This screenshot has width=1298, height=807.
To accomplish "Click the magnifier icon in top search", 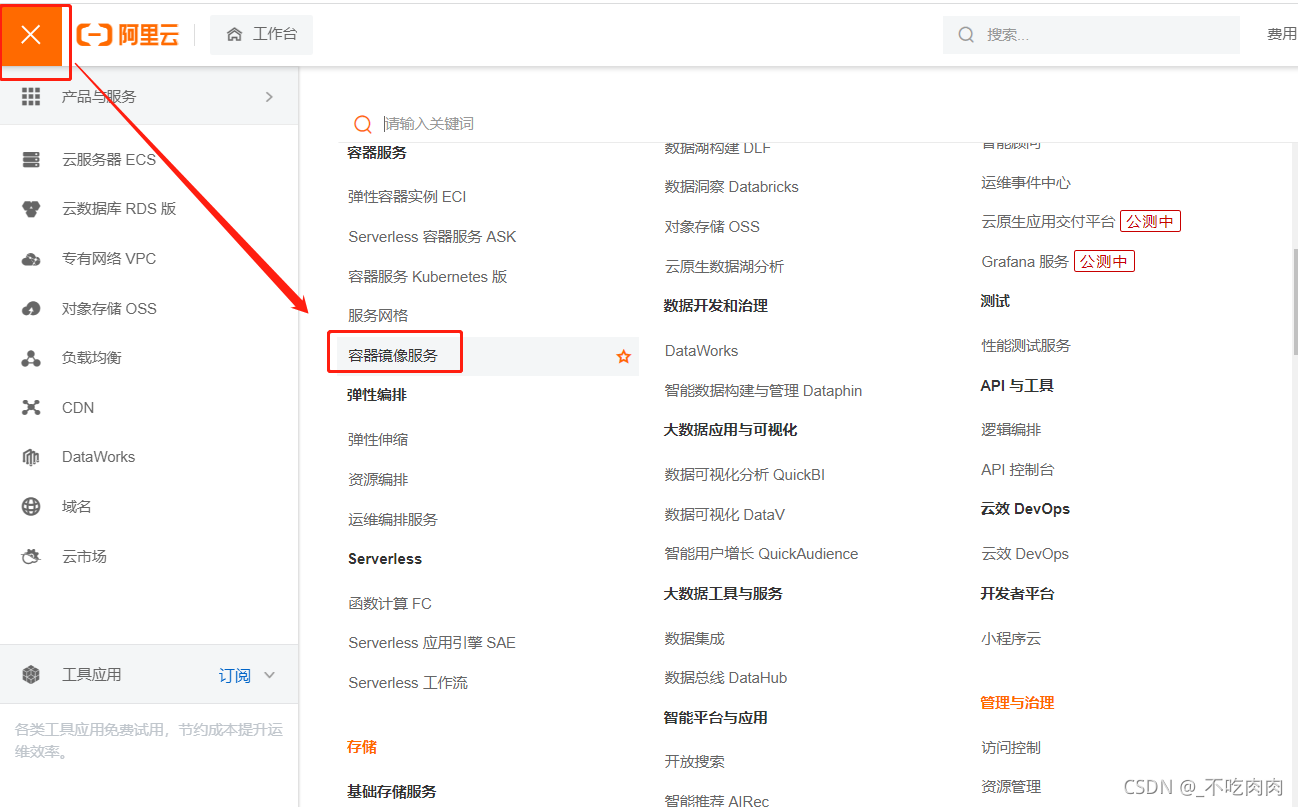I will [x=966, y=35].
